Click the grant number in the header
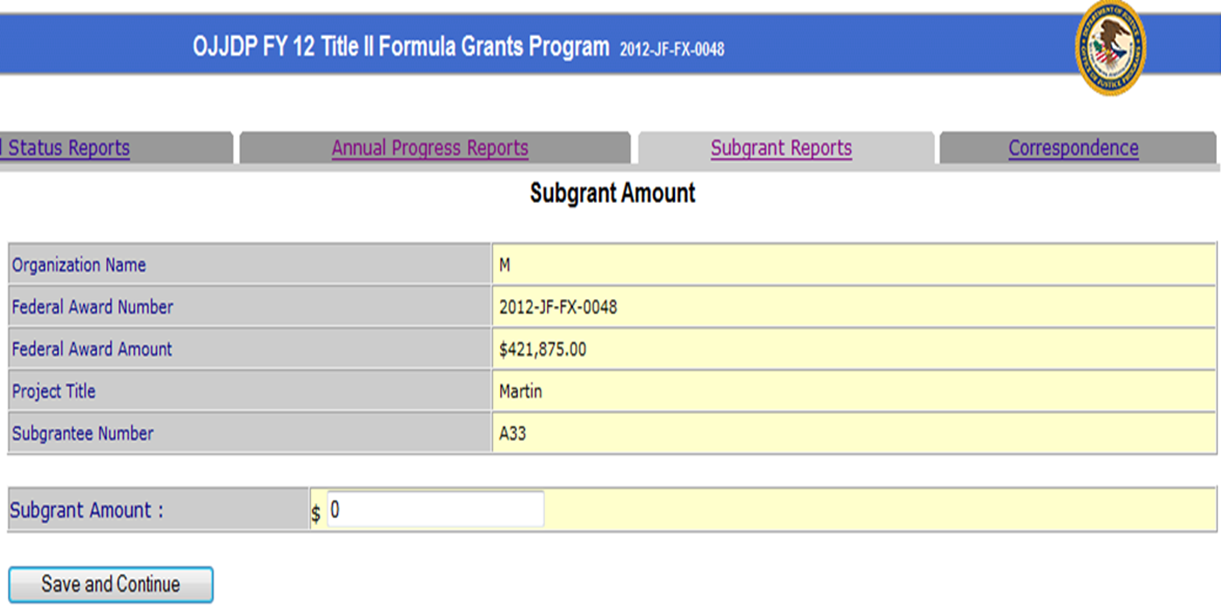This screenshot has height=606, width=1221. pyautogui.click(x=671, y=49)
